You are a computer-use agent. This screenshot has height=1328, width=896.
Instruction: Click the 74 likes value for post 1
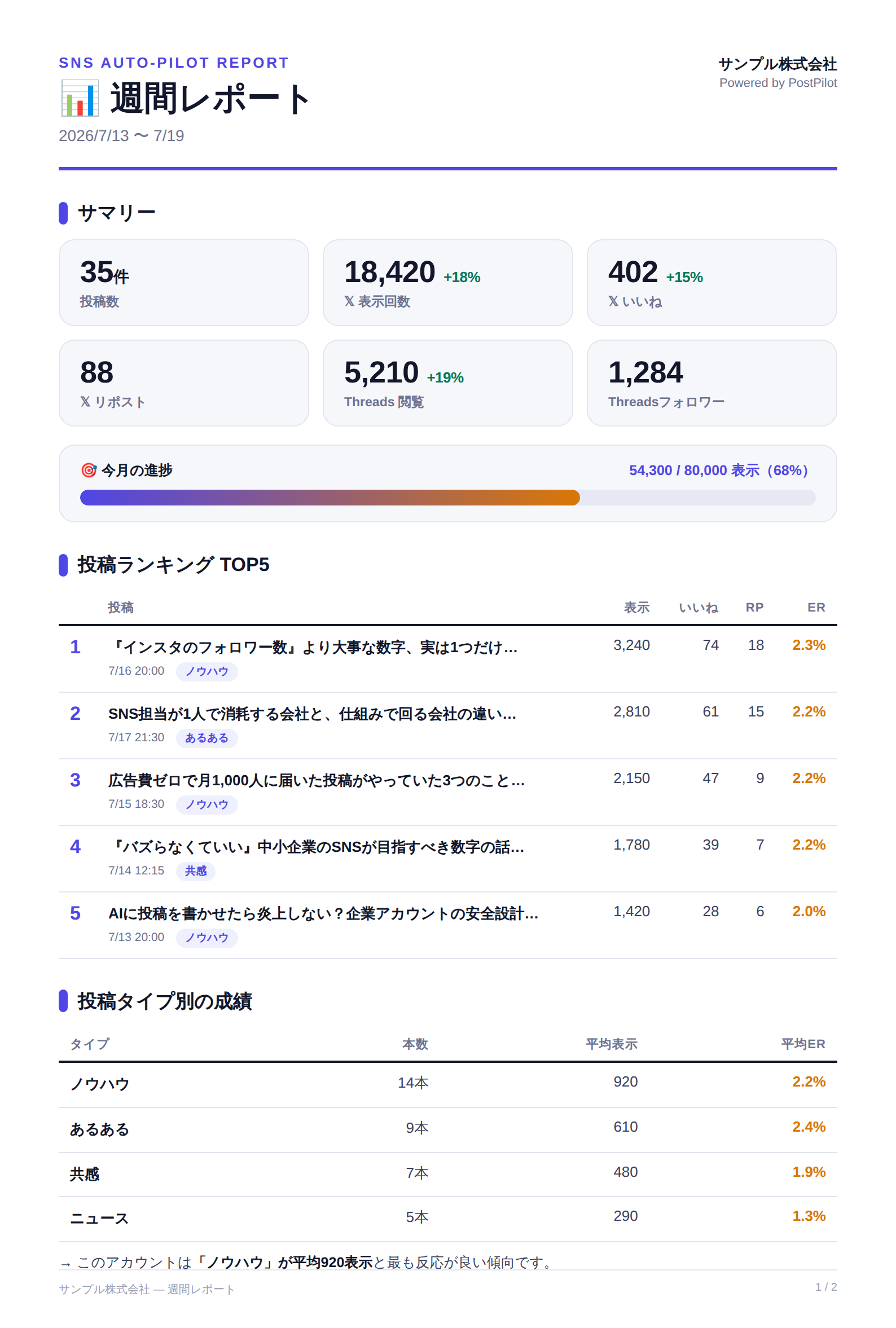(x=710, y=645)
